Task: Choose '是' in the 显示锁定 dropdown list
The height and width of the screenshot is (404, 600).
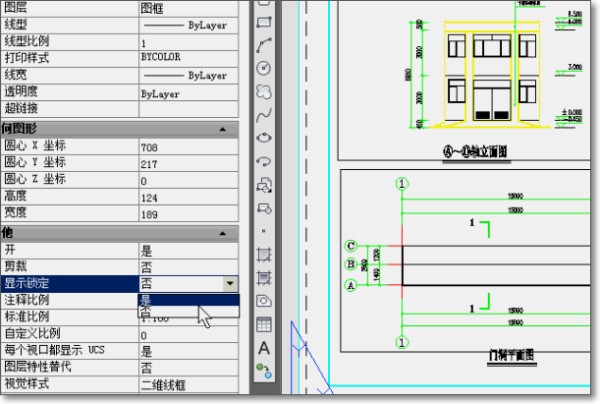Action: 187,300
